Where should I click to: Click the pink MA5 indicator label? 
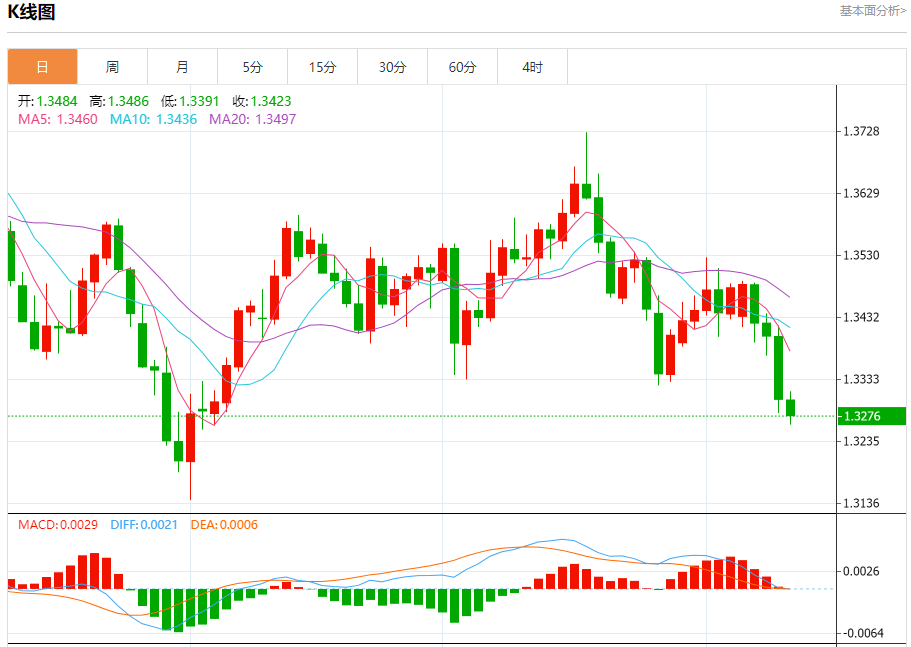point(58,119)
